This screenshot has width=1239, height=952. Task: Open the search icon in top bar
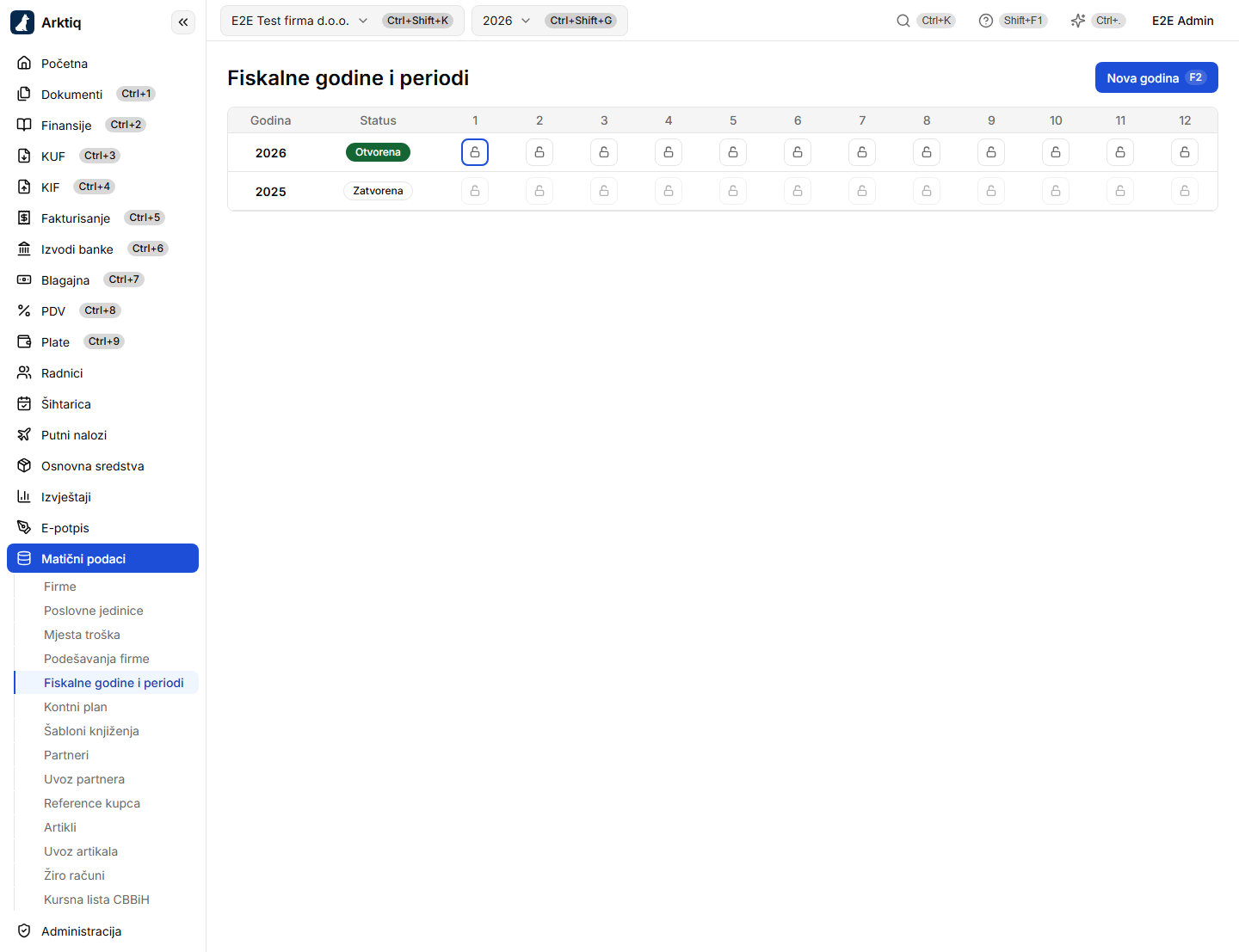[903, 21]
